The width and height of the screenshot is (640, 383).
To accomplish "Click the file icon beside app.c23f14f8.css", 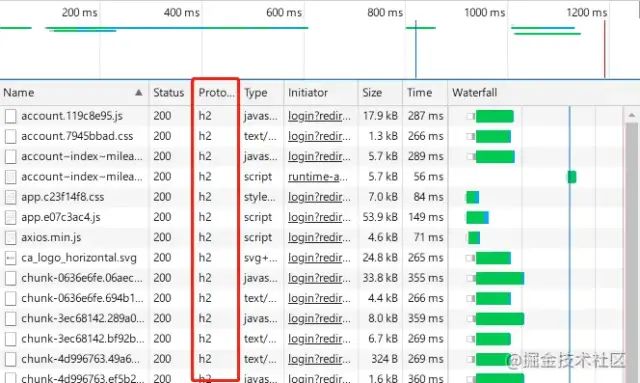I will [x=11, y=197].
